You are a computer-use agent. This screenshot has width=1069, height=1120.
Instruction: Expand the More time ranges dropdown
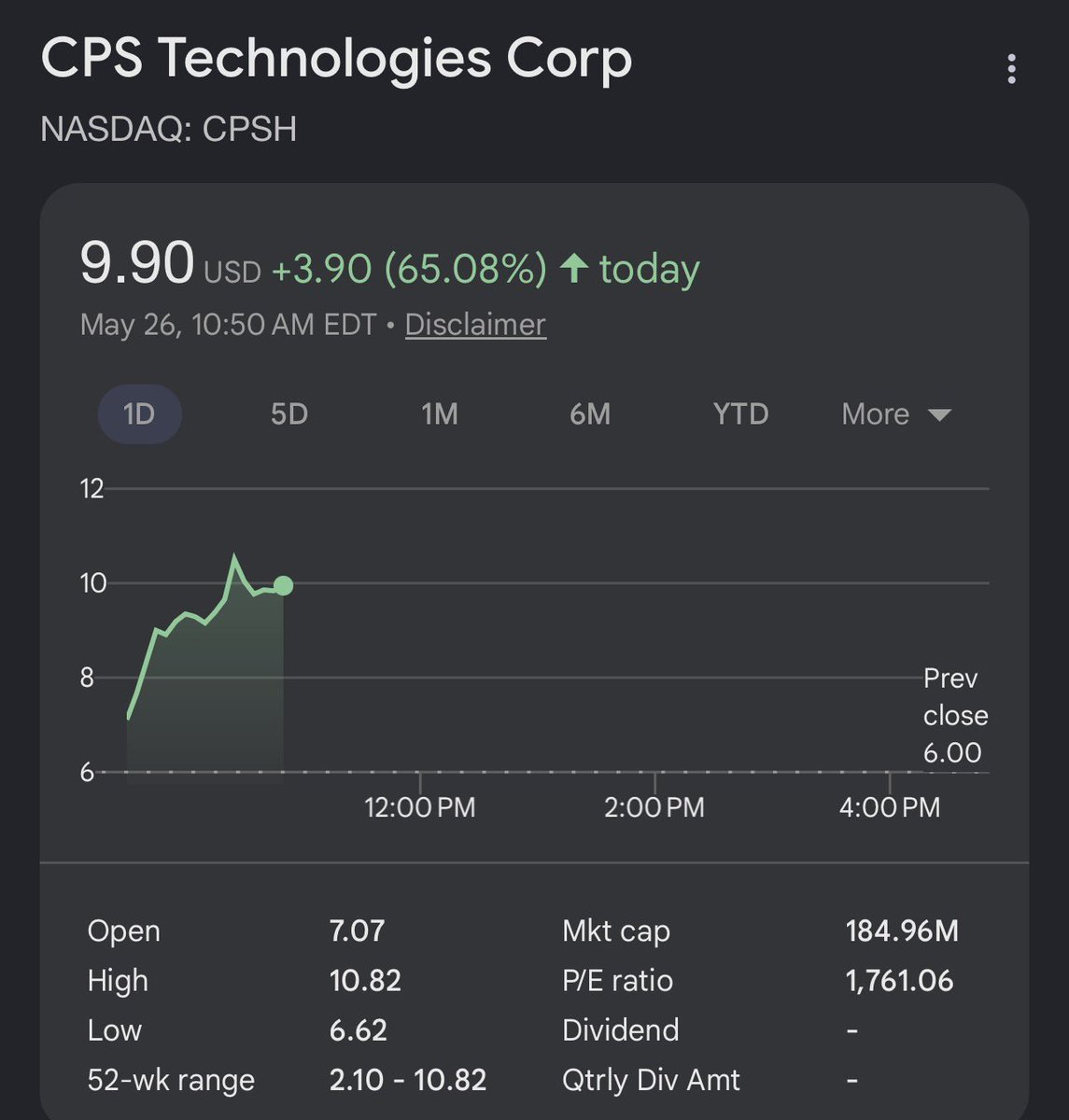pyautogui.click(x=896, y=413)
